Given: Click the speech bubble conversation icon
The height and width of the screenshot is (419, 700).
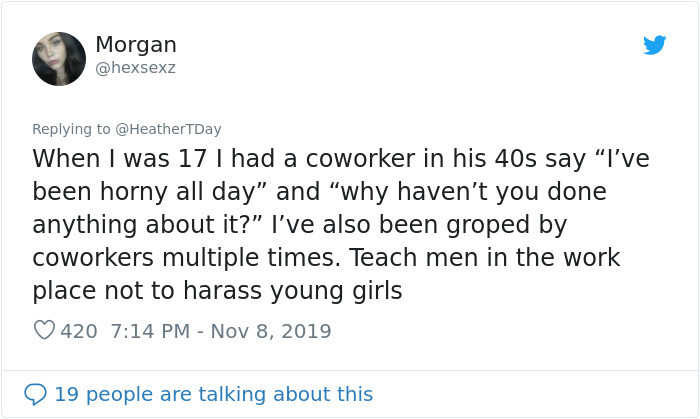Looking at the screenshot, I should (x=35, y=394).
